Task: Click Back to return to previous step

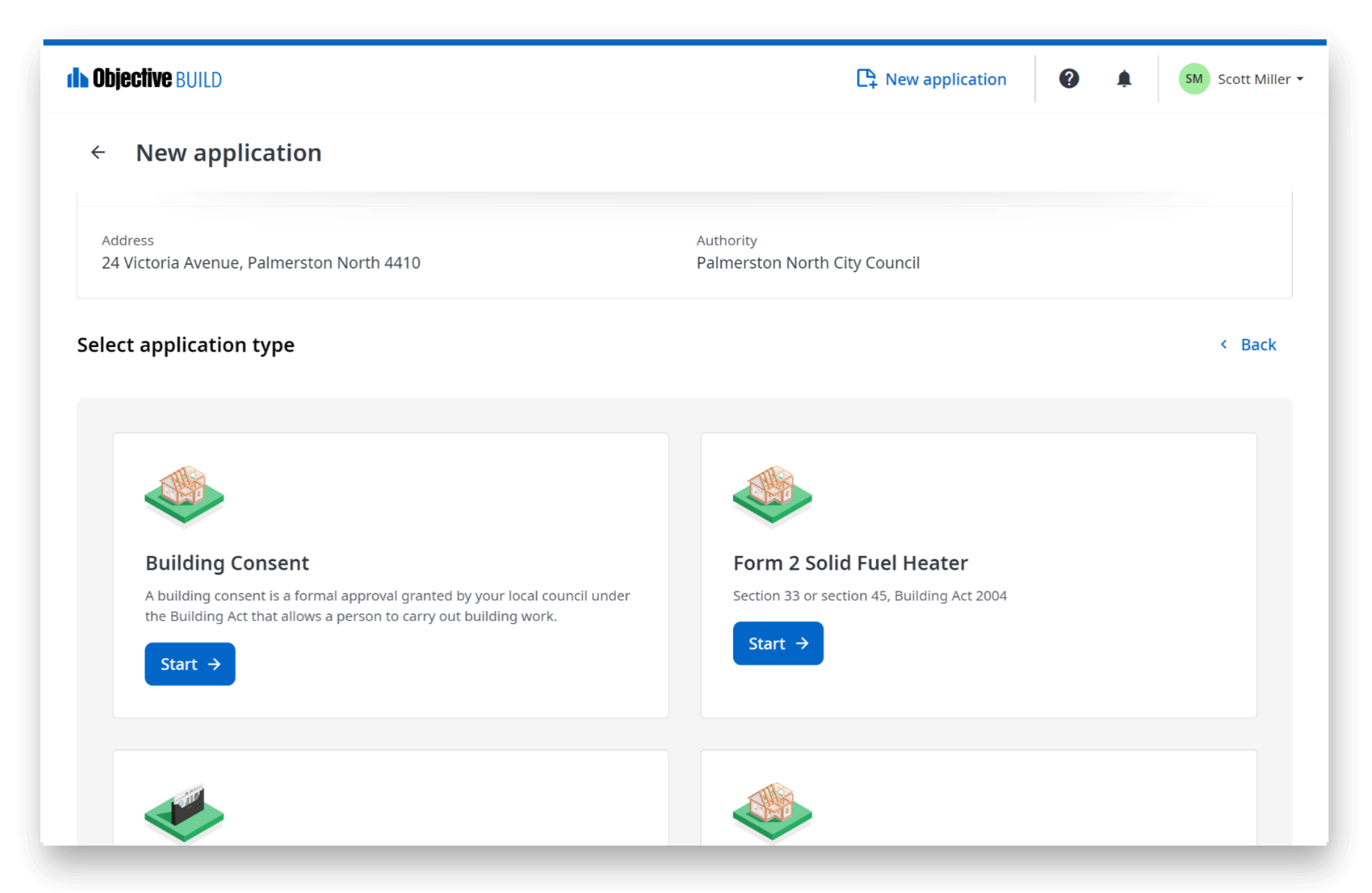Action: coord(1248,344)
